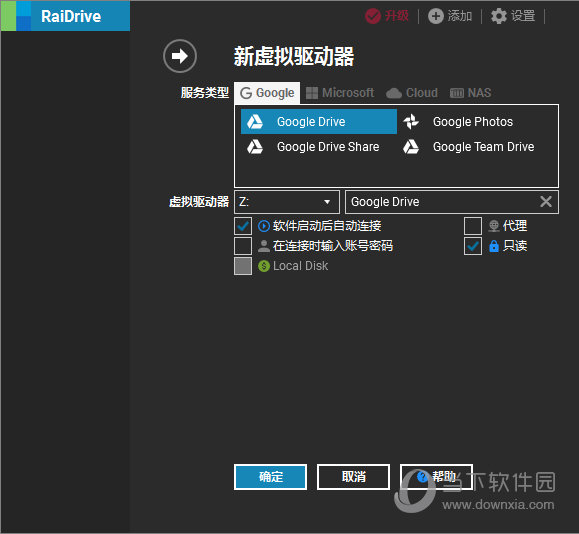Click the blue help question mark icon
Image resolution: width=579 pixels, height=534 pixels.
pos(422,476)
